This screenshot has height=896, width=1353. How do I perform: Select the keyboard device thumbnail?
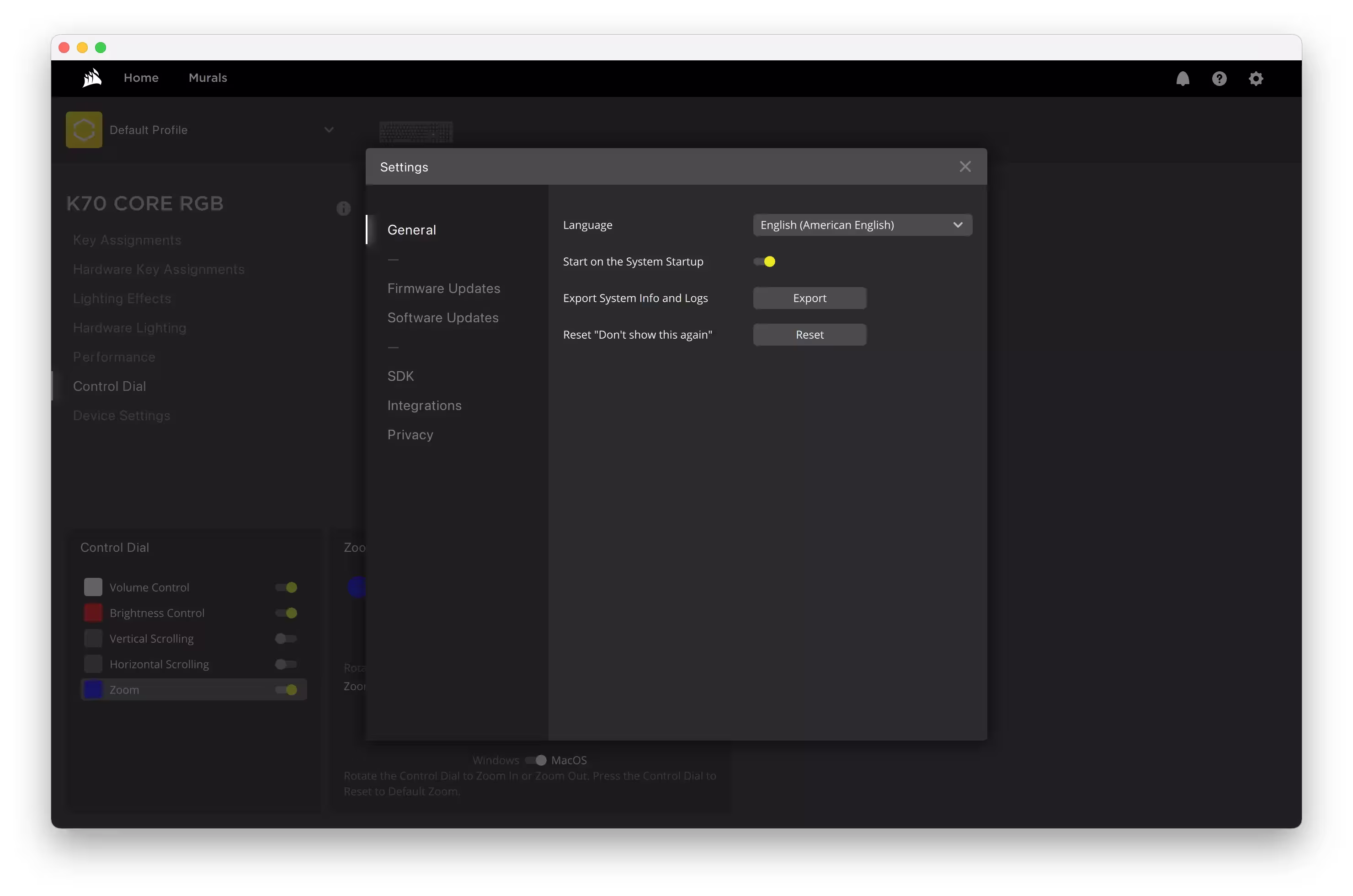[x=416, y=132]
